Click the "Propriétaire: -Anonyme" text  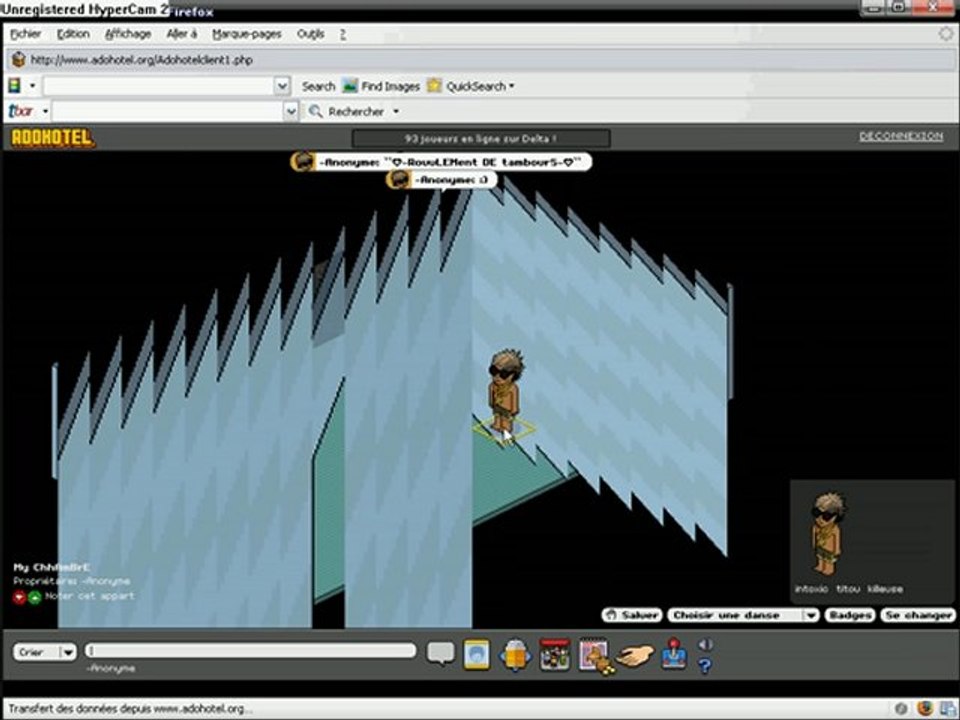click(72, 581)
